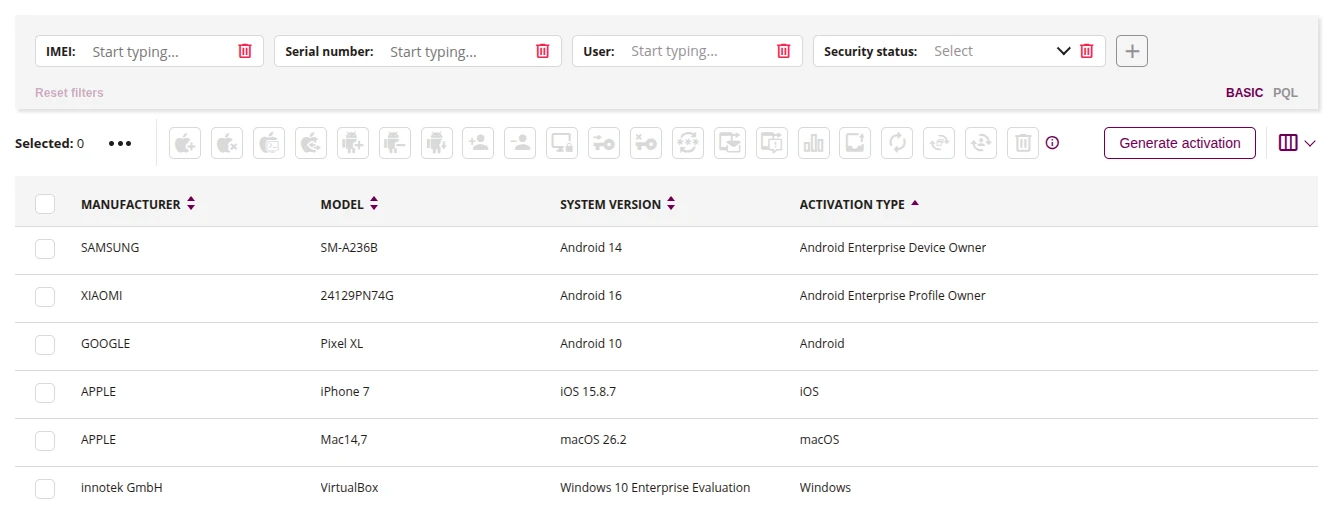Remove the IMEI filter with its trash icon
This screenshot has height=529, width=1333.
click(x=245, y=51)
